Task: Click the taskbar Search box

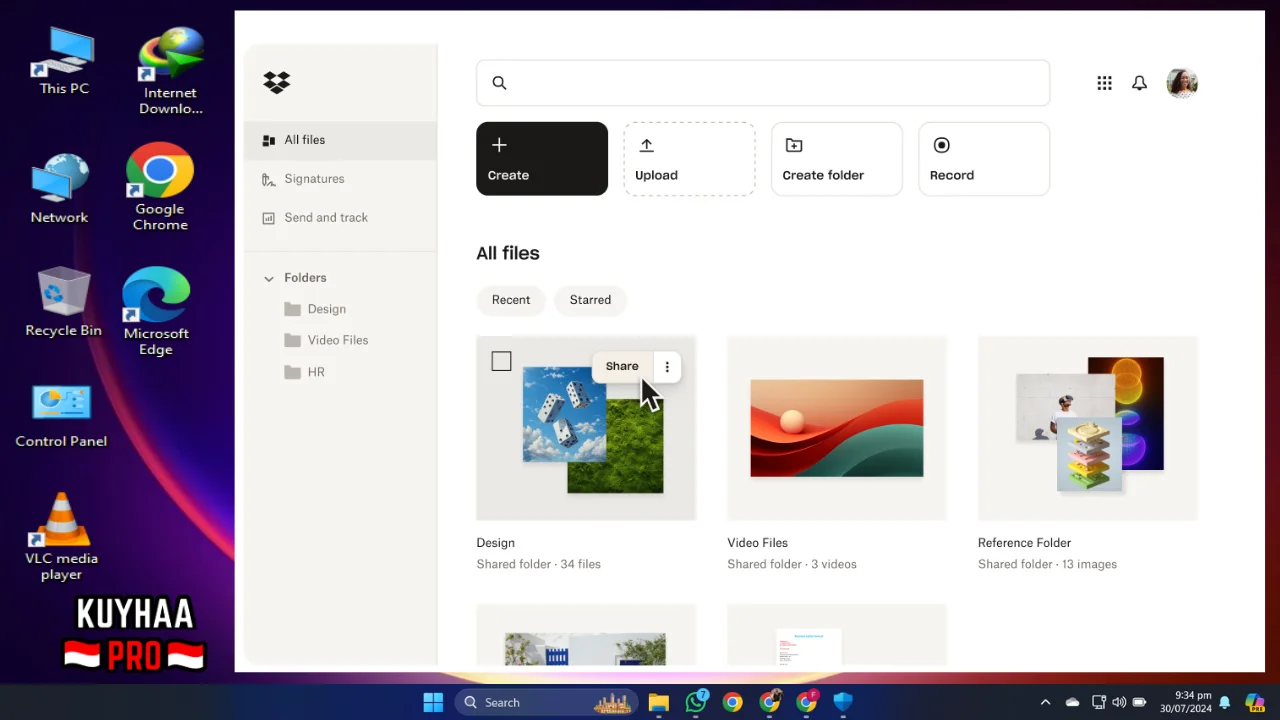Action: [548, 702]
